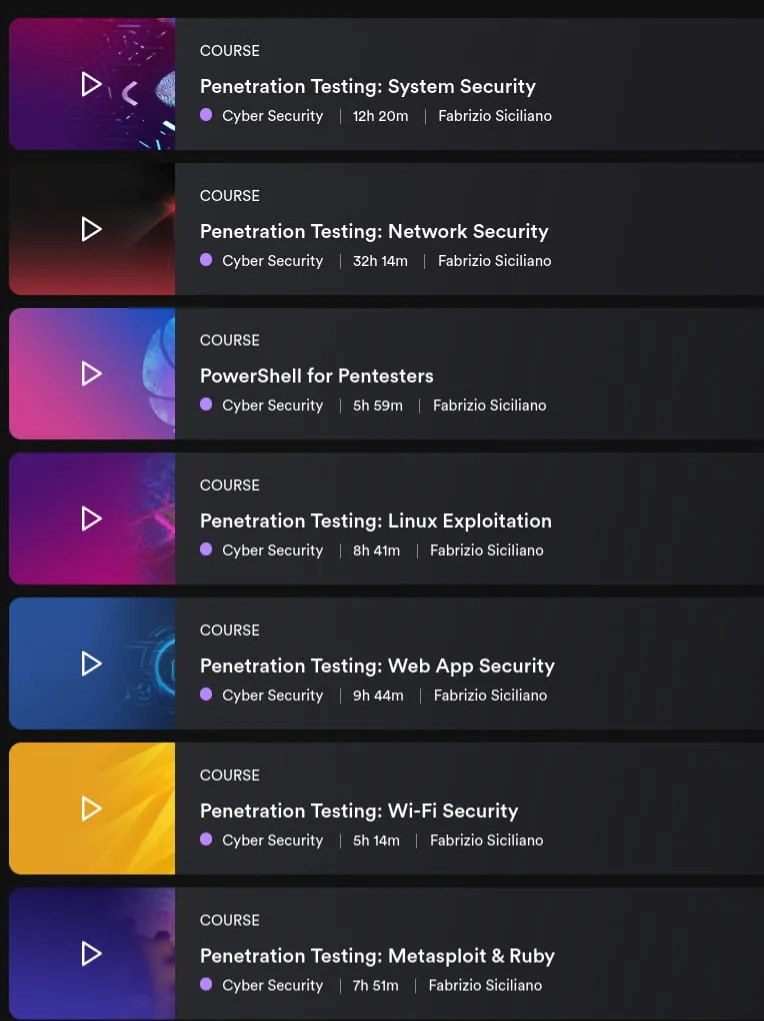Click purple dot beside PowerShell course category
The height and width of the screenshot is (1021, 764).
[x=206, y=405]
